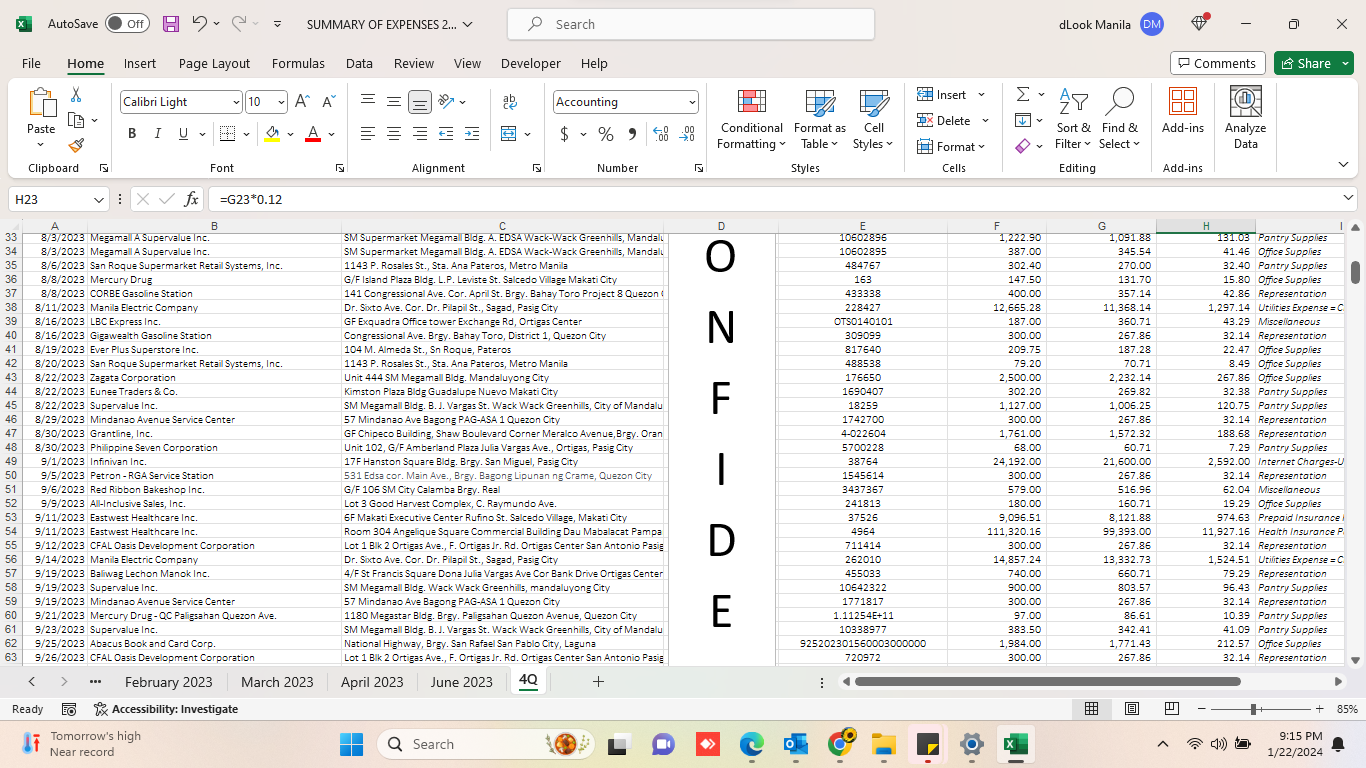Select the June 2023 sheet tab
The height and width of the screenshot is (768, 1366).
461,682
